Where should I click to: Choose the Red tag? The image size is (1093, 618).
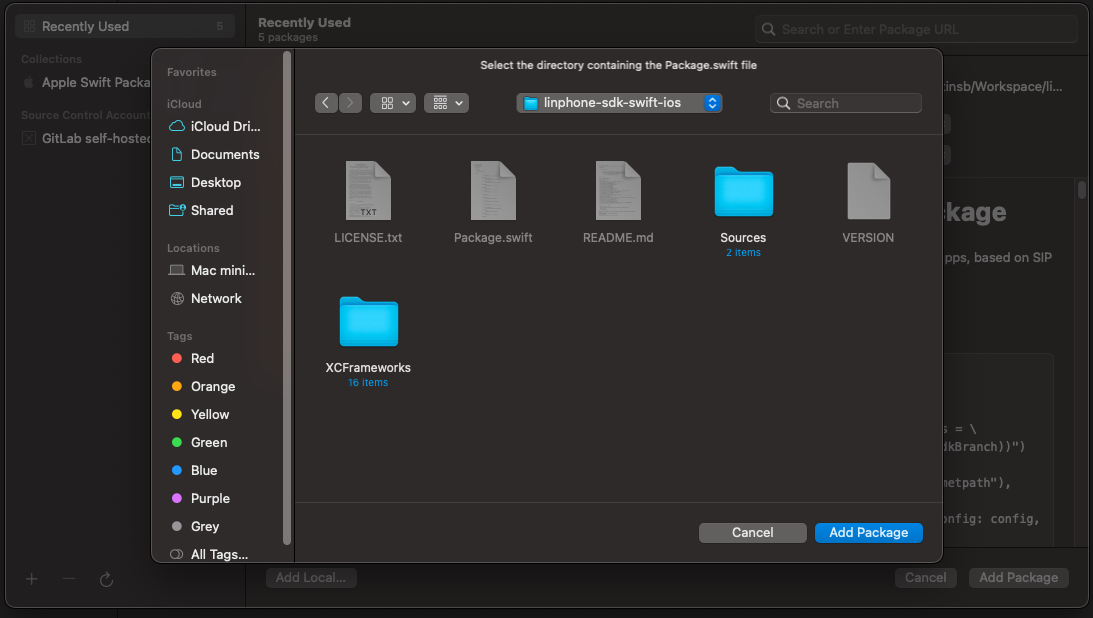(x=202, y=358)
